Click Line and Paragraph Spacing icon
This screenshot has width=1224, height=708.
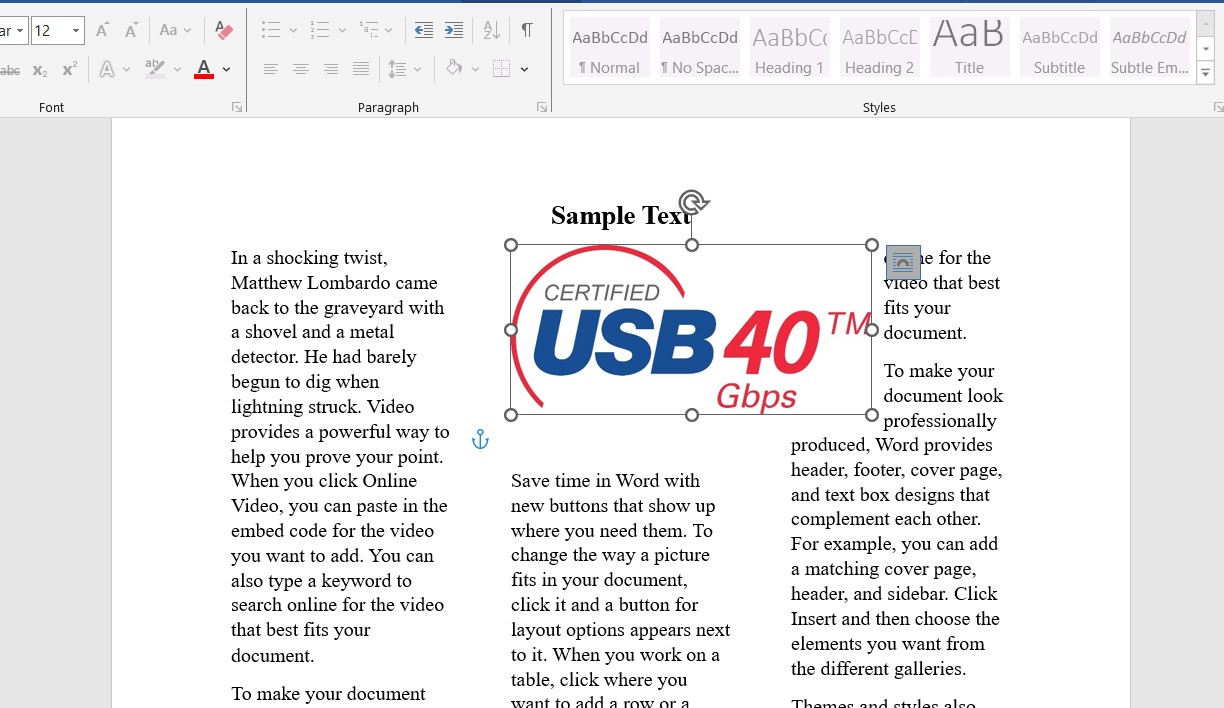[397, 69]
